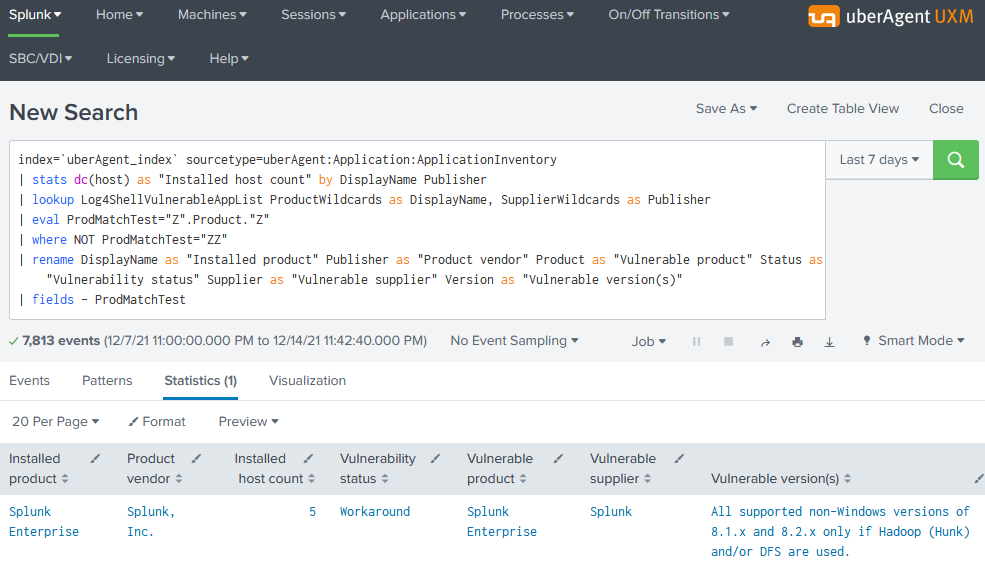Click Create Table View

843,109
